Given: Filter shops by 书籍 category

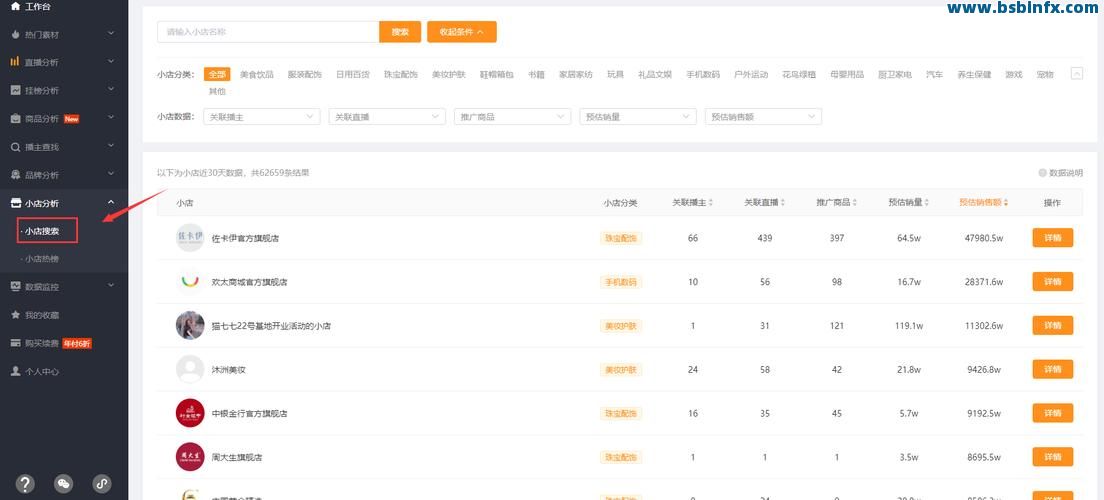Looking at the screenshot, I should (537, 74).
